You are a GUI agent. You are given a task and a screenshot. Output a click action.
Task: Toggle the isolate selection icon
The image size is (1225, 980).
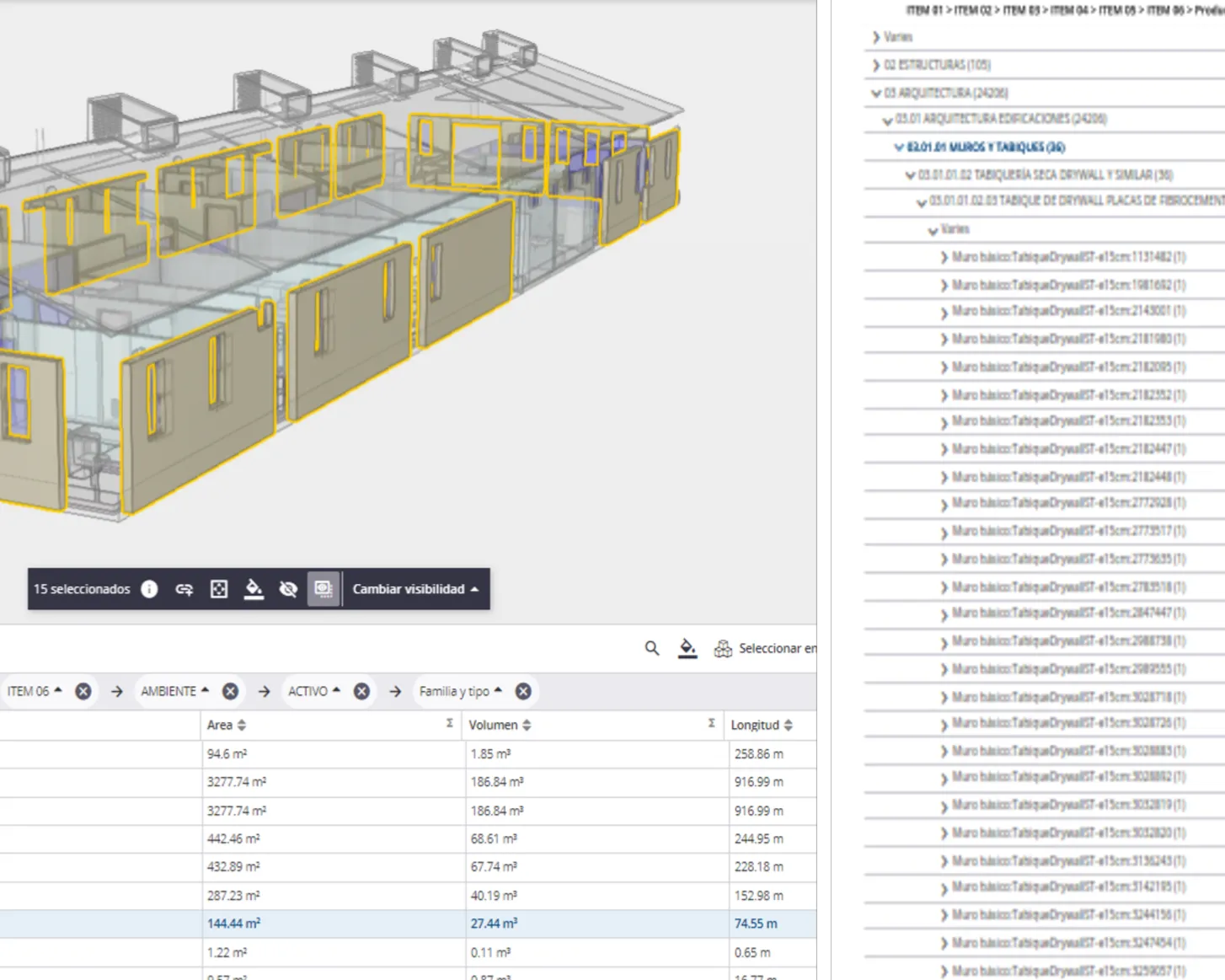(x=324, y=589)
